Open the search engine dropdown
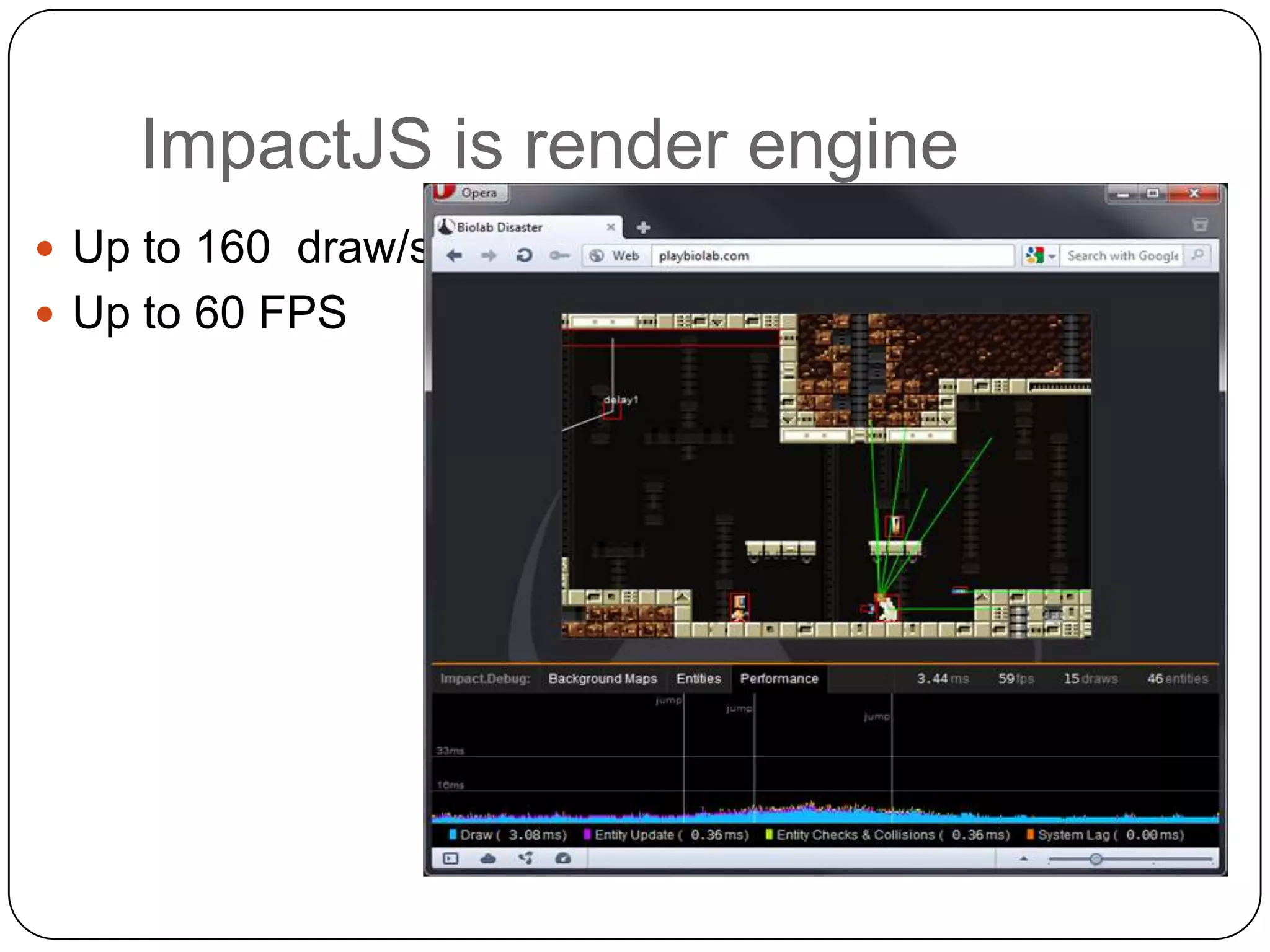This screenshot has width=1270, height=952. point(1041,255)
